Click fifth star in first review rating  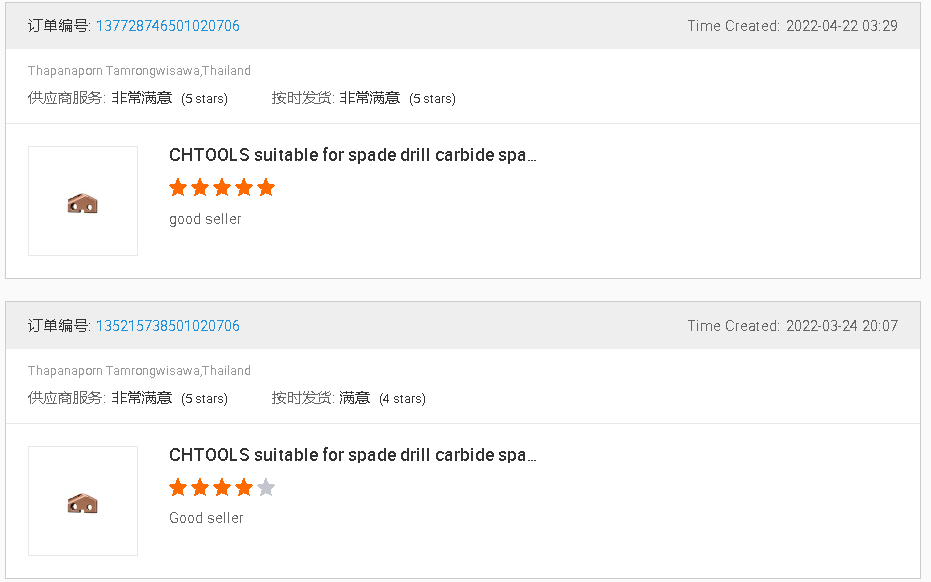[265, 188]
